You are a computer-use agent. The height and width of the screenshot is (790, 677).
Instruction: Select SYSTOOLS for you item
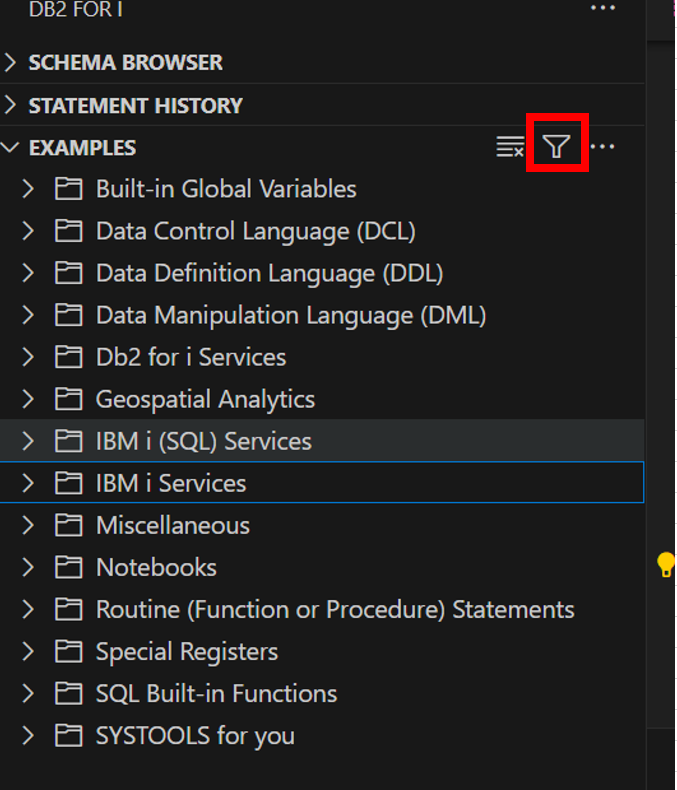(x=195, y=735)
